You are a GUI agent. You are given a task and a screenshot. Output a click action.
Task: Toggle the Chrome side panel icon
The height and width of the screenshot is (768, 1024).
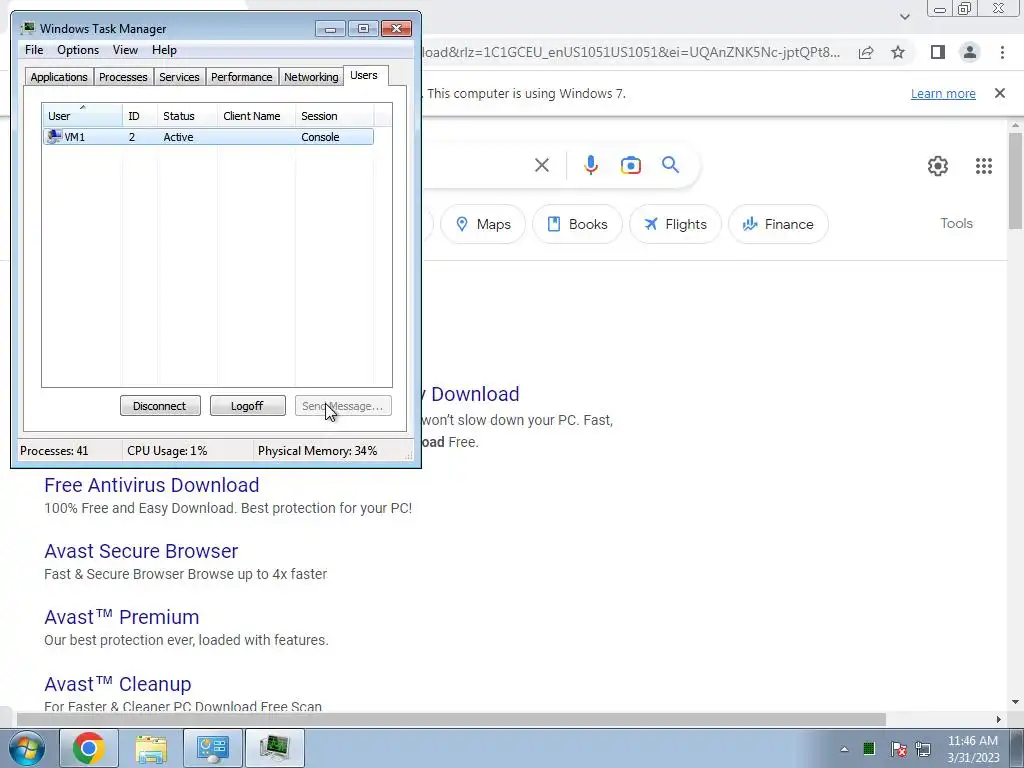pyautogui.click(x=938, y=52)
